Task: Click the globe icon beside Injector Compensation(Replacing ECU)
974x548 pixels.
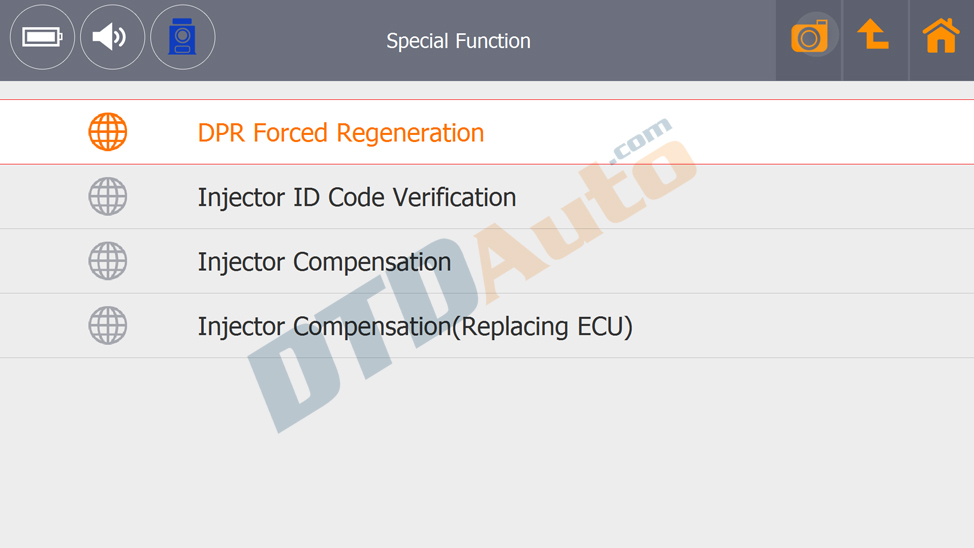Action: (108, 326)
